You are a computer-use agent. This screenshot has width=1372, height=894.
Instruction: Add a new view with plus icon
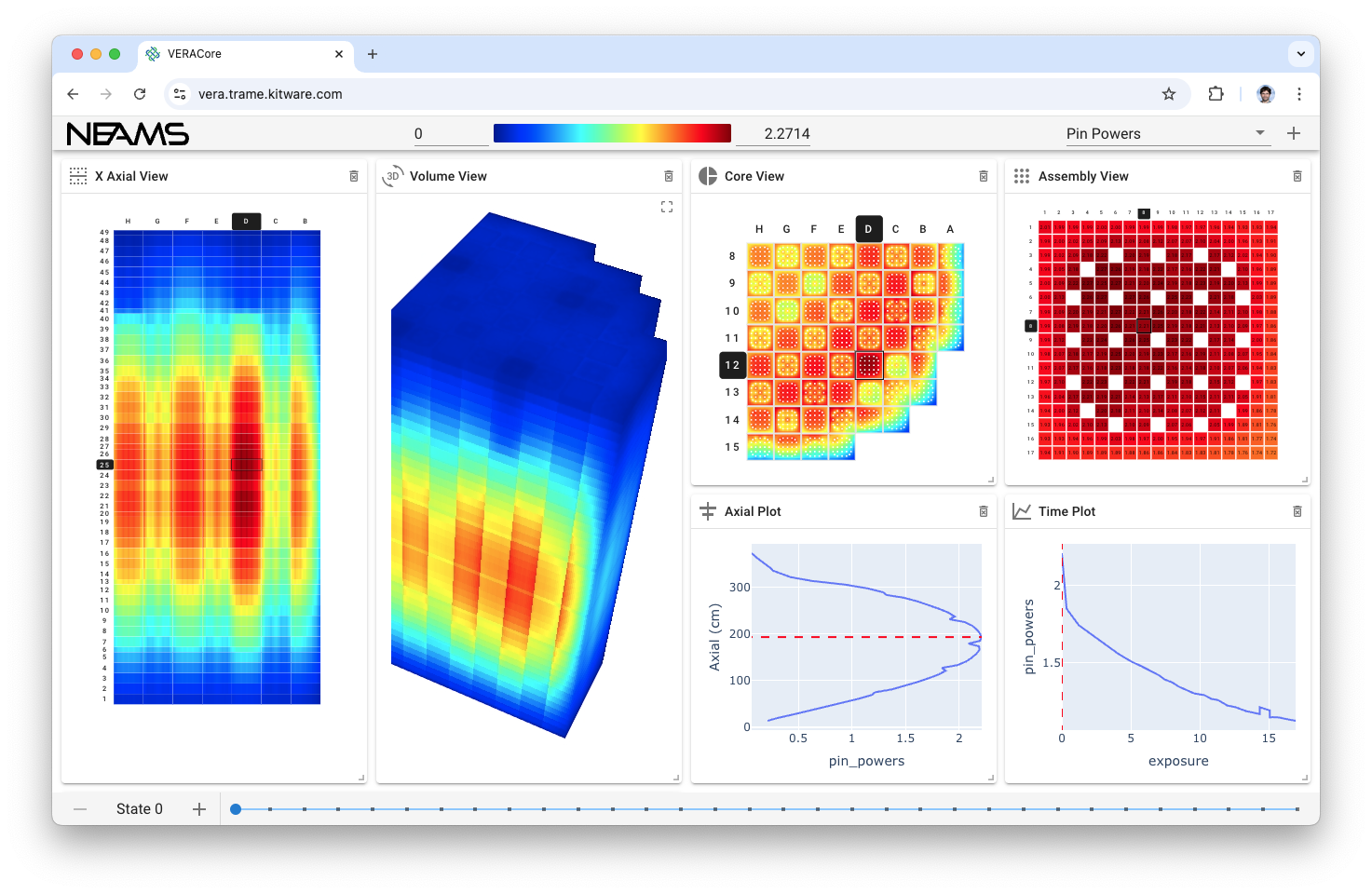pyautogui.click(x=1294, y=133)
